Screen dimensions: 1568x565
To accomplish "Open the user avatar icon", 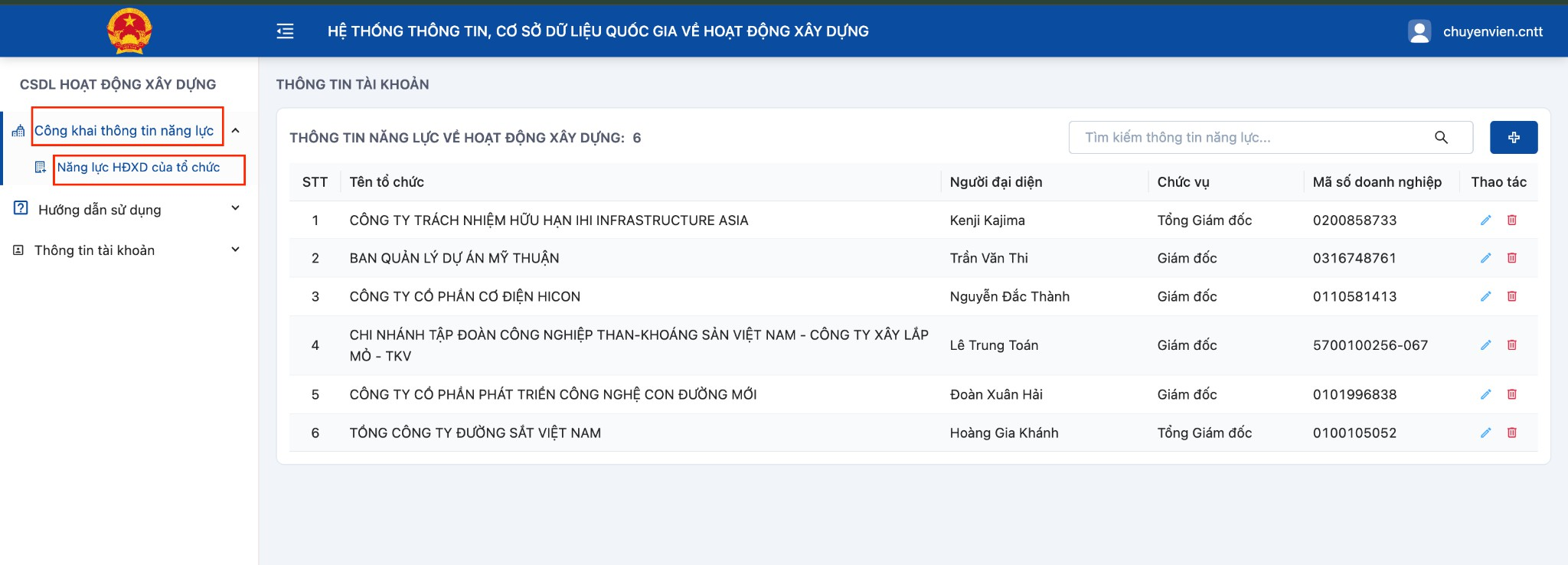I will point(1419,31).
